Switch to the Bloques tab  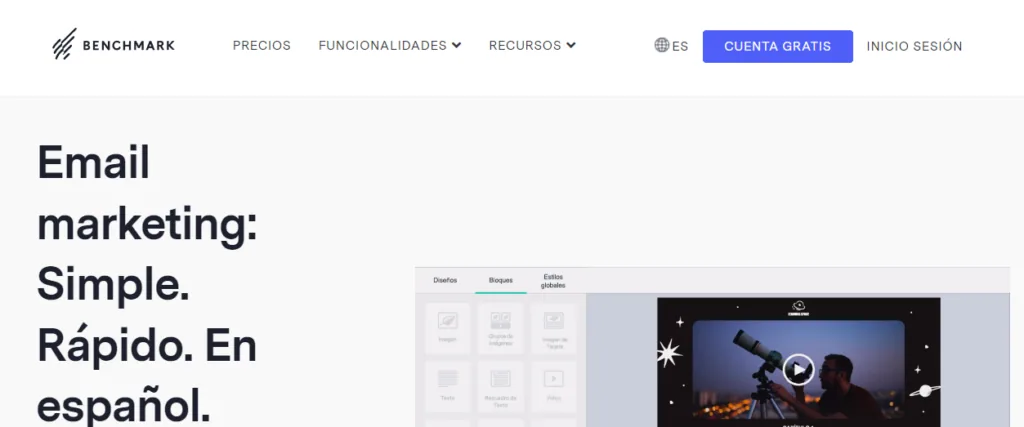pos(501,280)
